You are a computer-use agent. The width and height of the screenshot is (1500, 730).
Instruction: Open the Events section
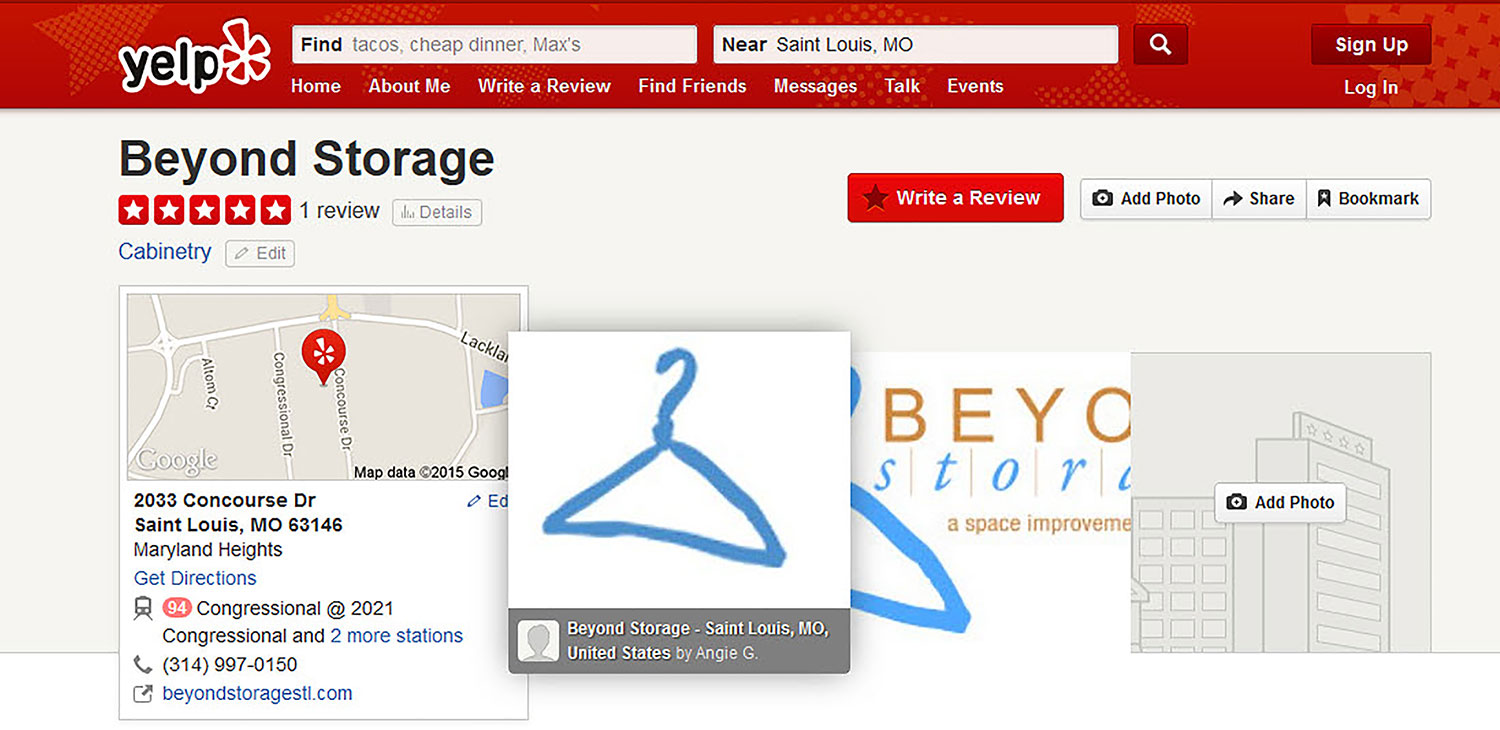coord(975,86)
